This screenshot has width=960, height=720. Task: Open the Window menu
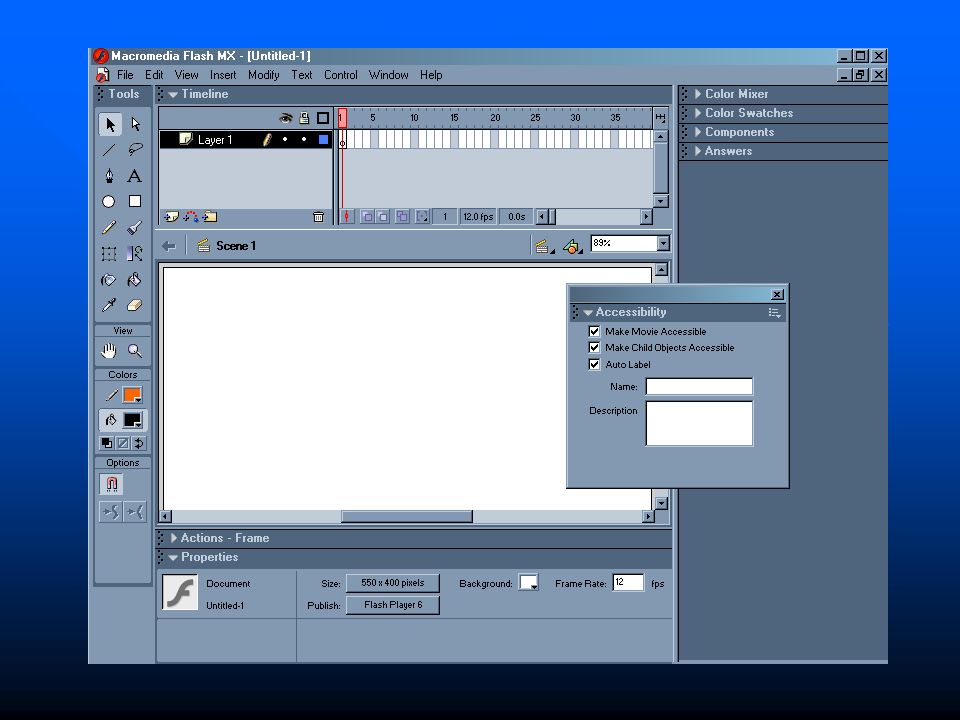coord(388,75)
